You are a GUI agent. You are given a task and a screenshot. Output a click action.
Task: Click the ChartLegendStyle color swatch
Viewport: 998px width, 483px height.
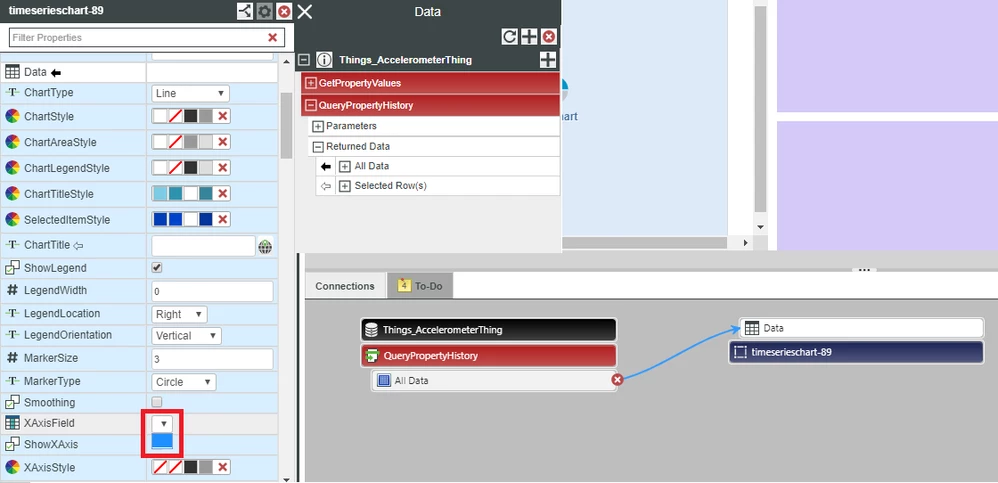[183, 168]
